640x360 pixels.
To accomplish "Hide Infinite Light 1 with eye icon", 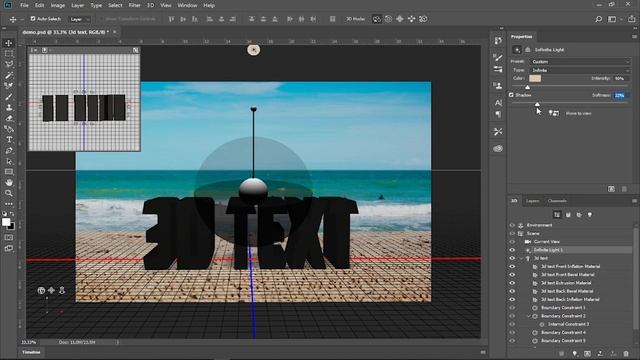I will coord(512,250).
